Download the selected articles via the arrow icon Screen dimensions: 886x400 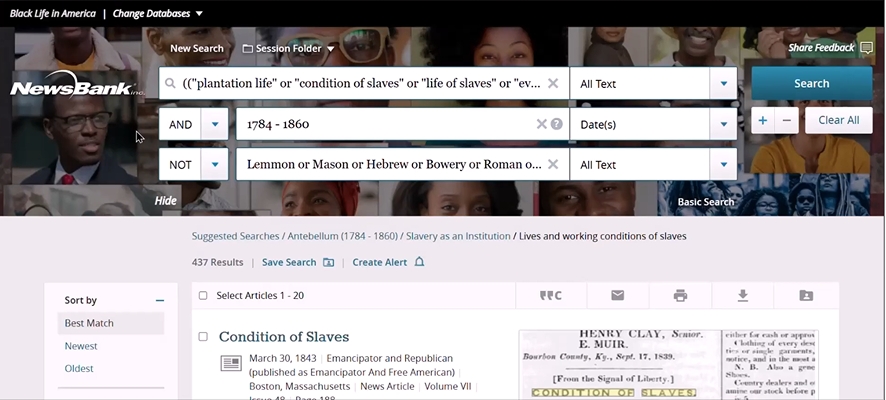click(743, 295)
